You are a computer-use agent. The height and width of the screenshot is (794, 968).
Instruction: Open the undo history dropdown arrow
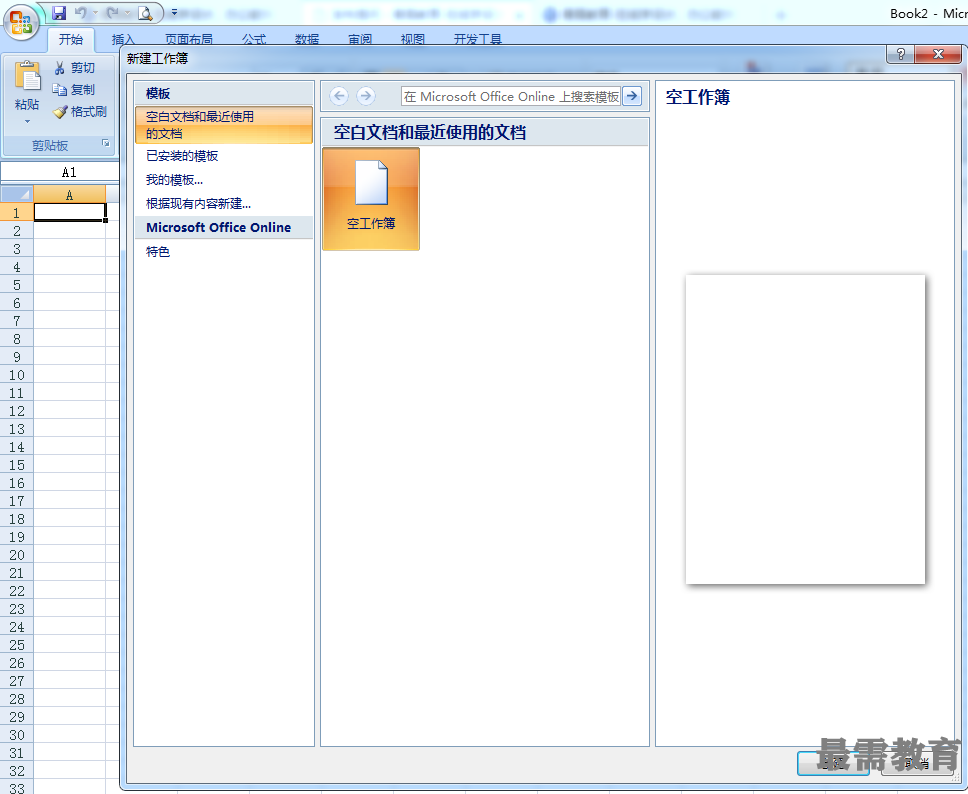click(95, 12)
